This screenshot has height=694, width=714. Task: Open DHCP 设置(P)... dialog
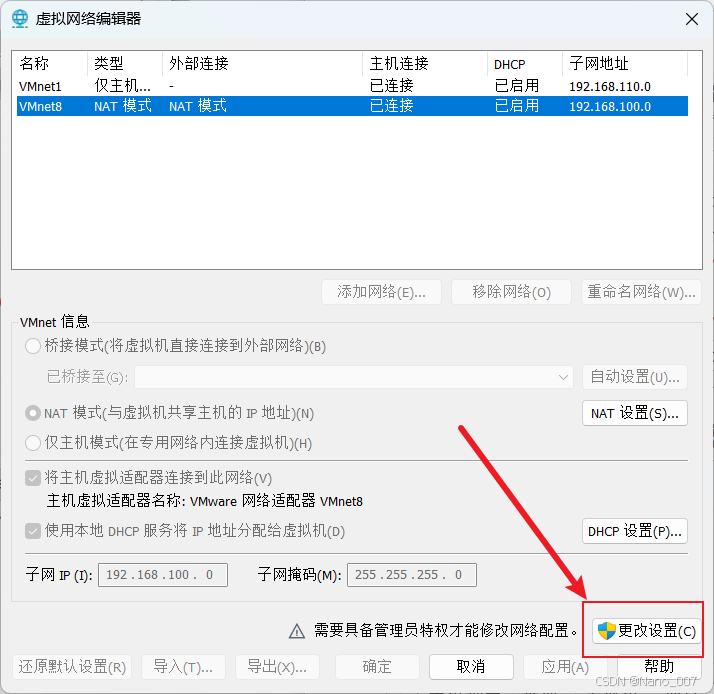[x=635, y=531]
